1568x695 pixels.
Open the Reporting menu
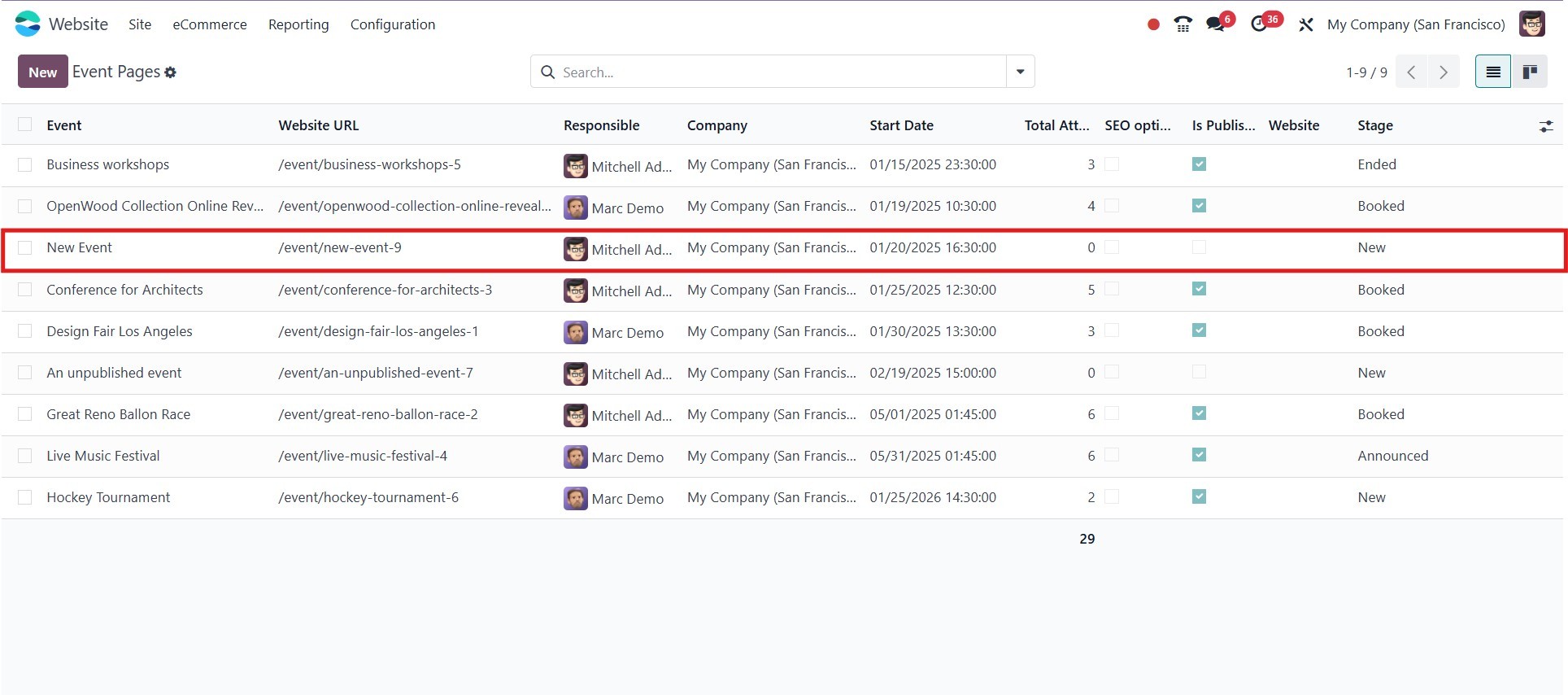click(x=298, y=24)
